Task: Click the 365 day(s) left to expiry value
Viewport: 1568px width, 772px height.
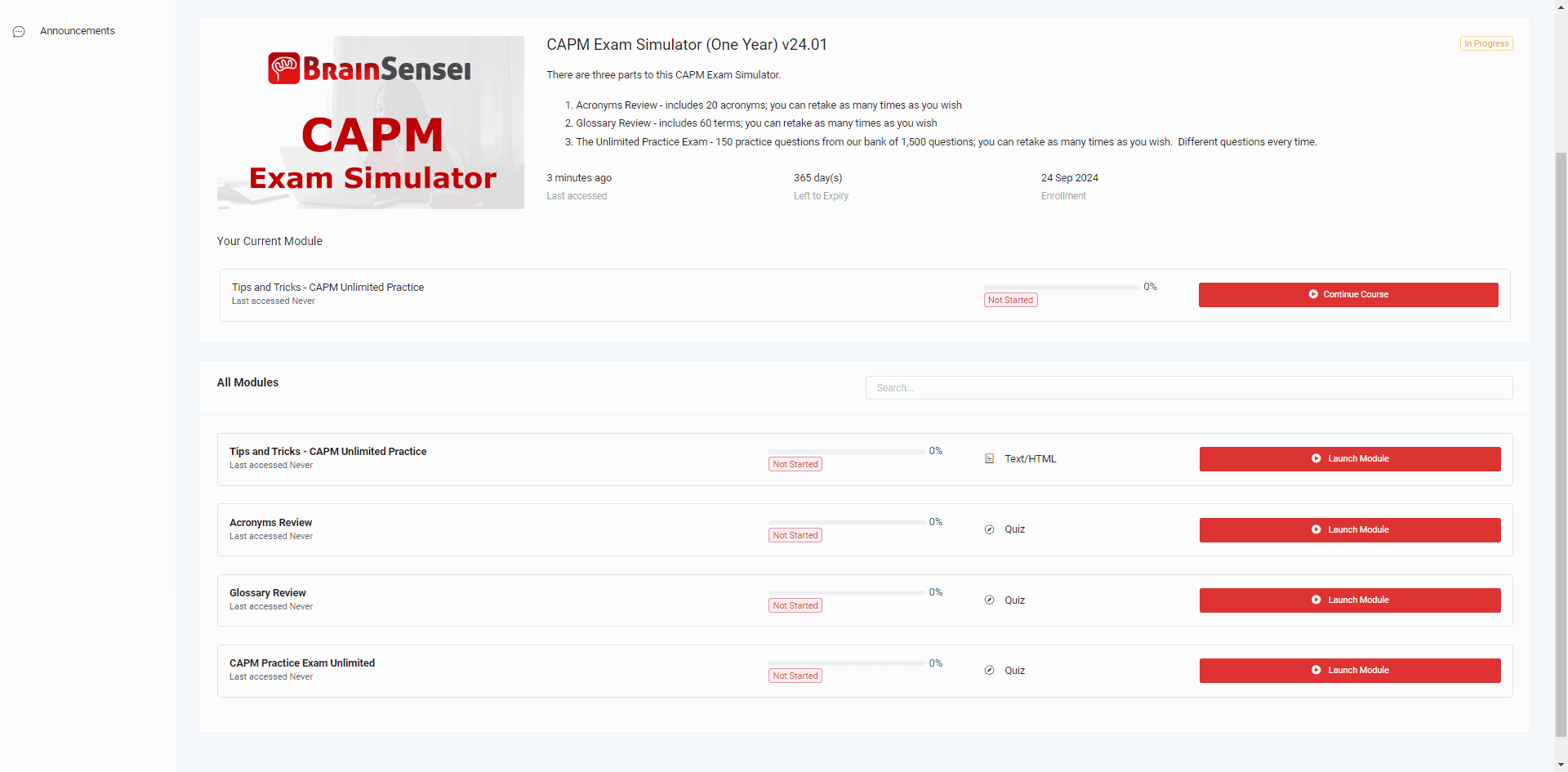Action: (817, 178)
